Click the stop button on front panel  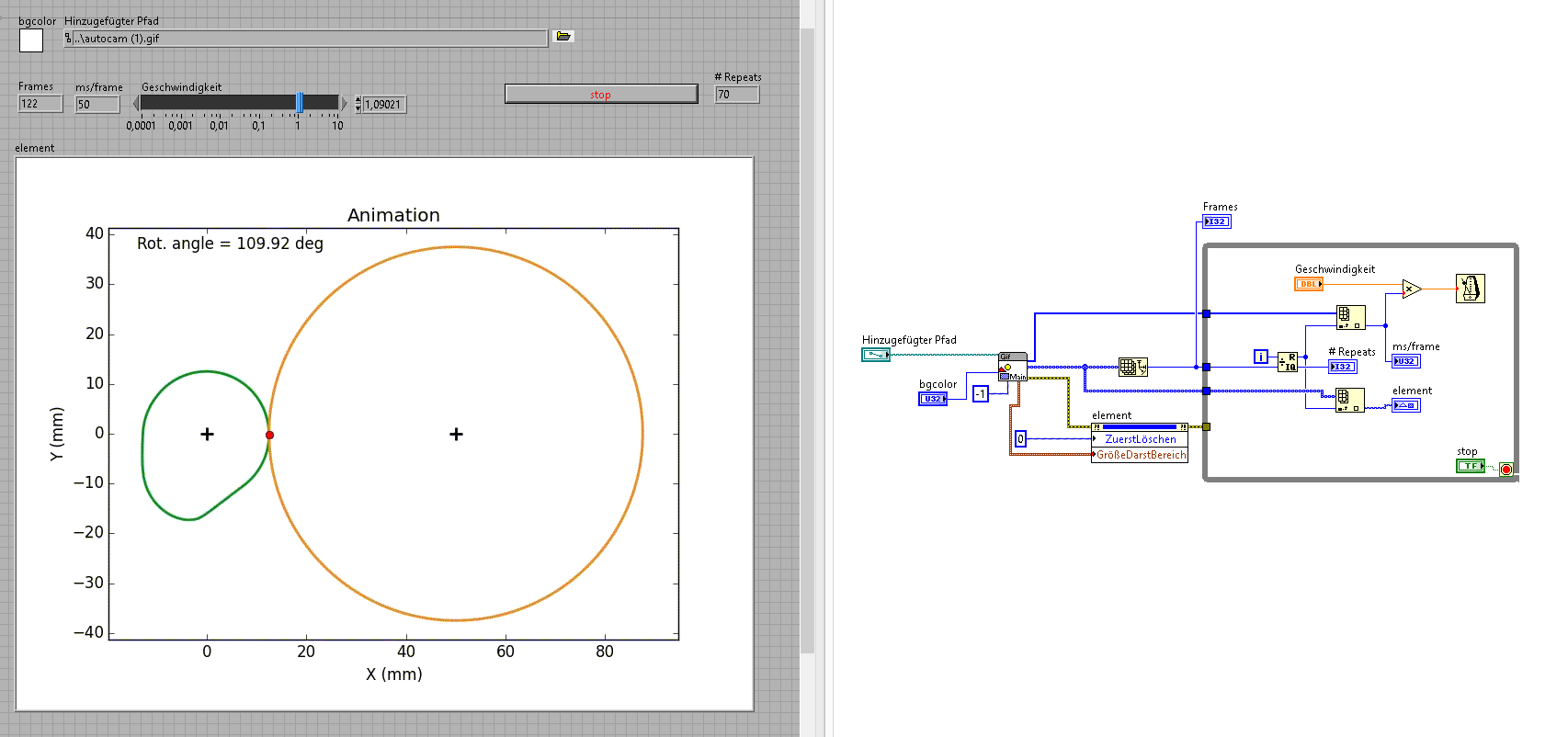coord(601,94)
